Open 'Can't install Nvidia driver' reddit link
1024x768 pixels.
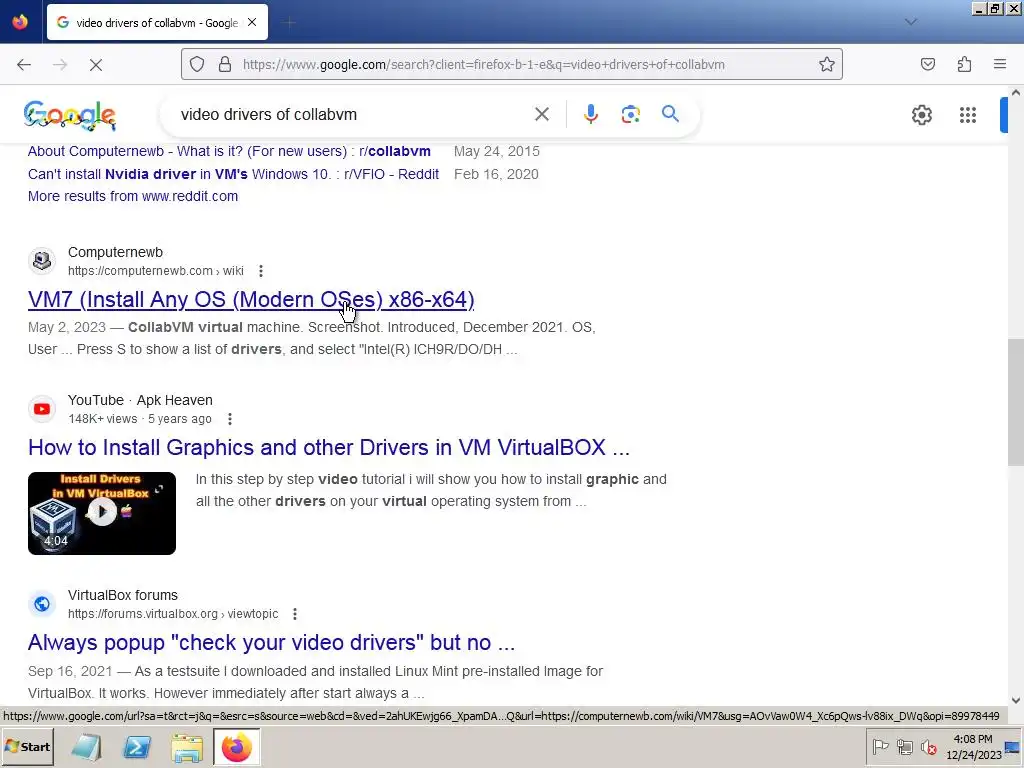pos(233,174)
